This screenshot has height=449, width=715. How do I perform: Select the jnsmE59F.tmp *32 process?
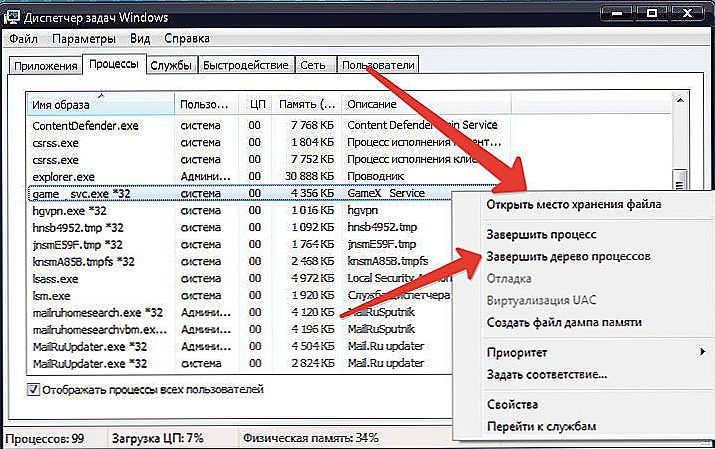239,245
